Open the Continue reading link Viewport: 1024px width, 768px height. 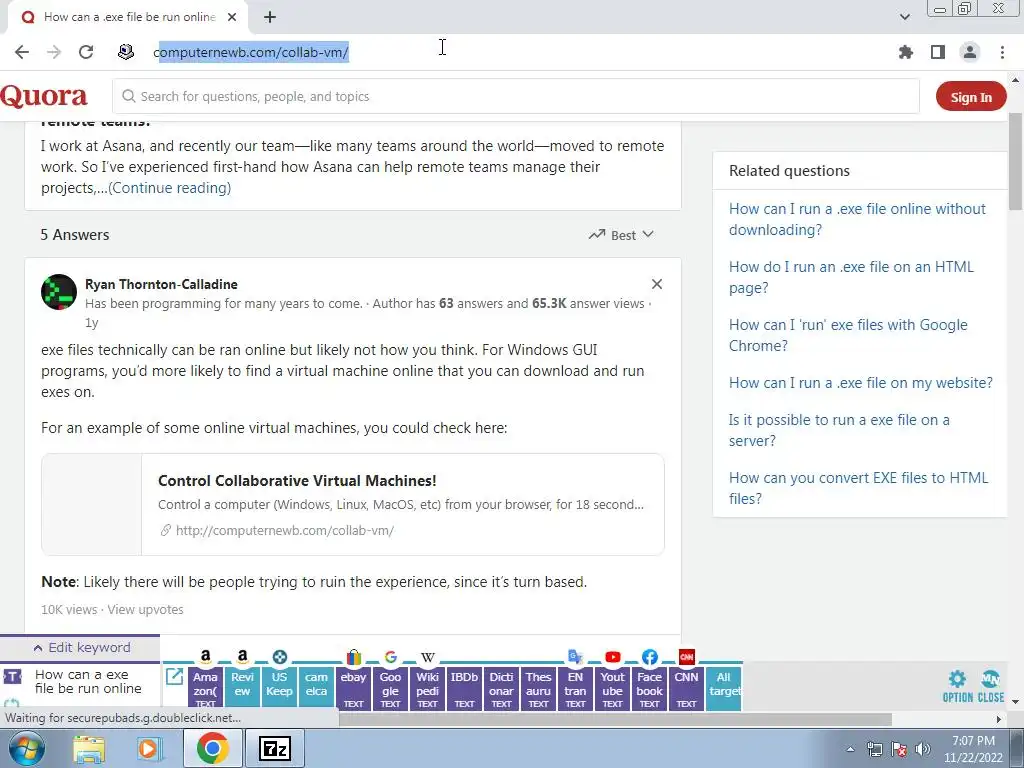[169, 188]
